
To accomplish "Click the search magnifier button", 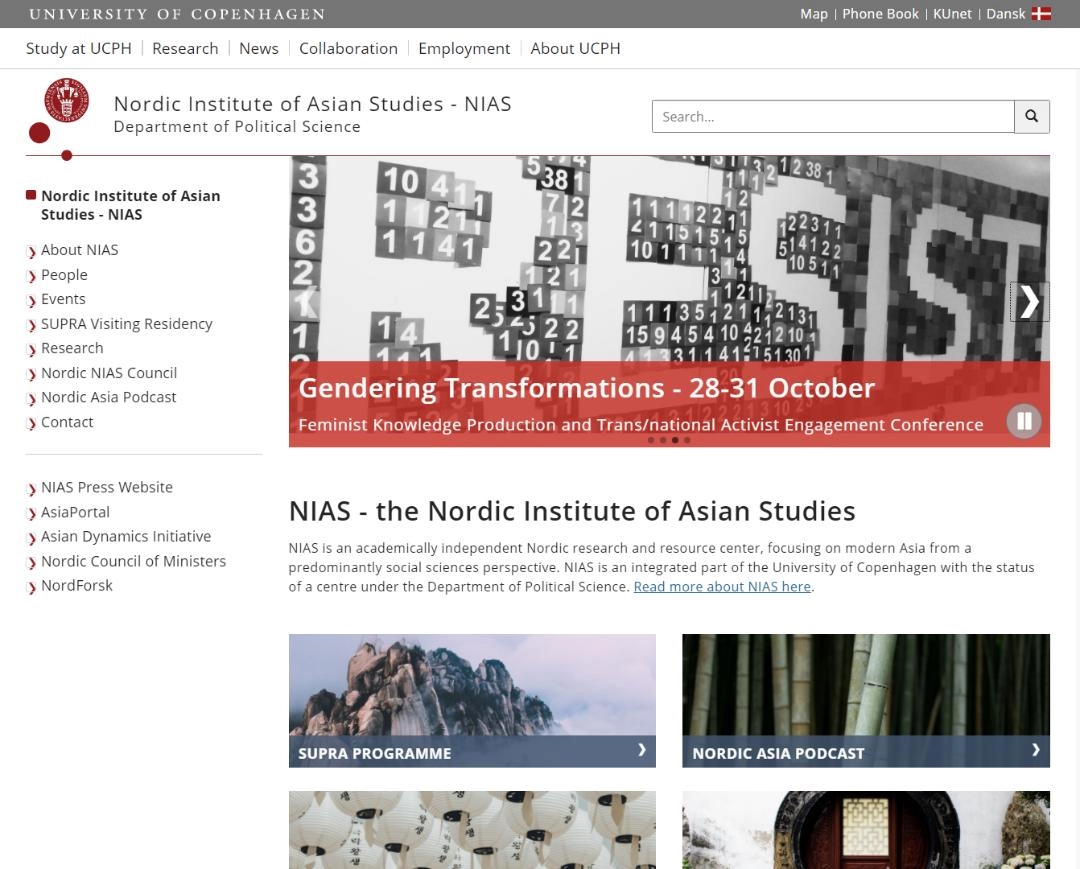I will coord(1031,116).
